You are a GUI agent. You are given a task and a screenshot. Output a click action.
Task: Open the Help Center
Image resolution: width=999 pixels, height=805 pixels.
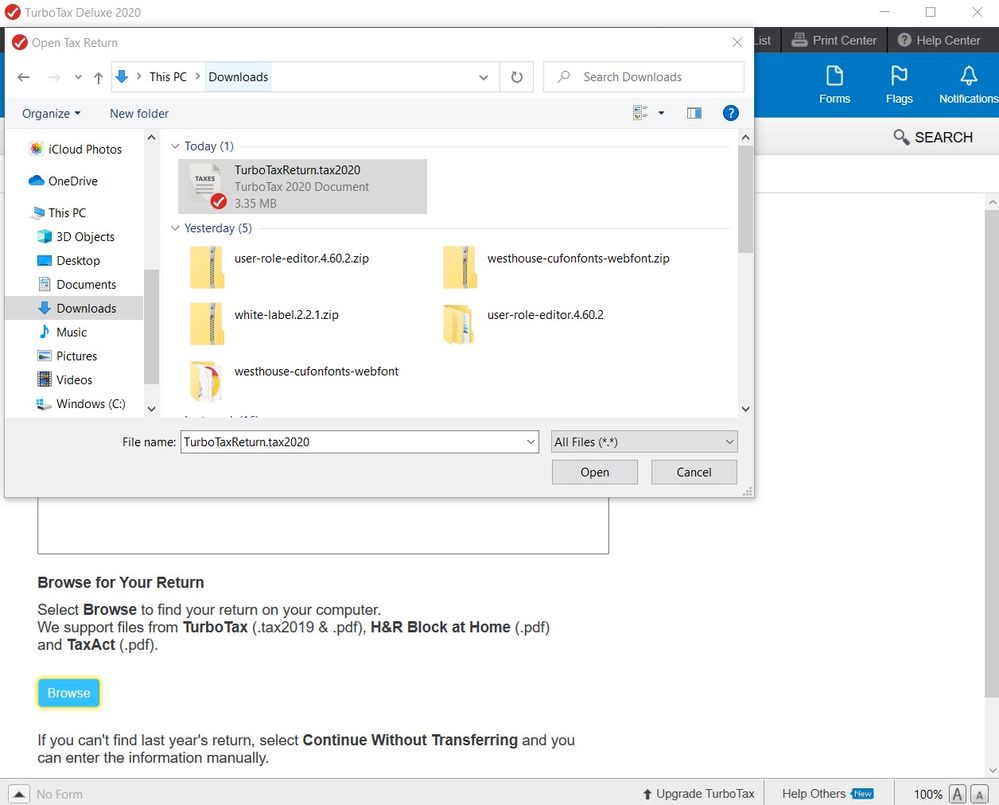tap(938, 40)
